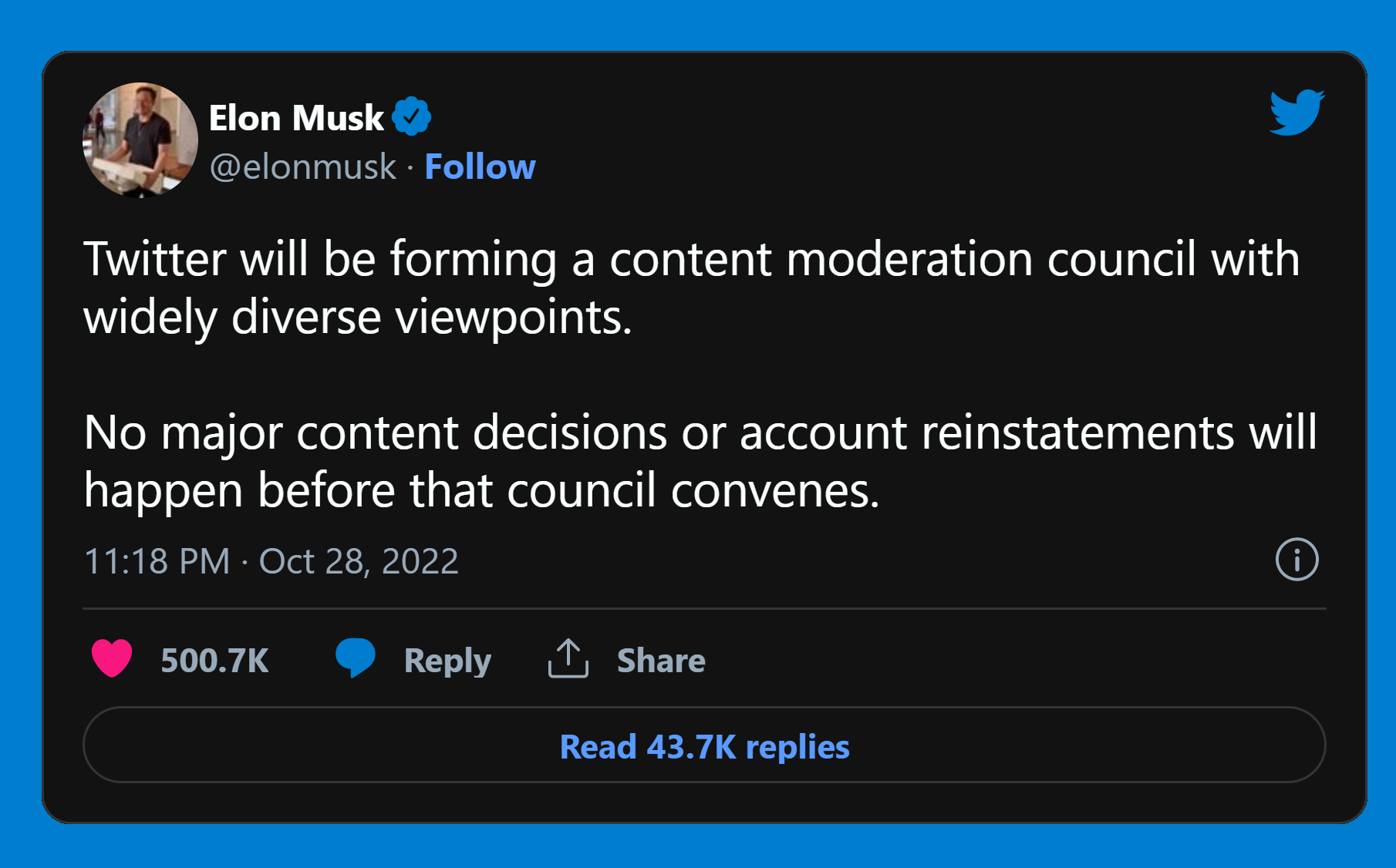Click the Share text label

pos(661,661)
